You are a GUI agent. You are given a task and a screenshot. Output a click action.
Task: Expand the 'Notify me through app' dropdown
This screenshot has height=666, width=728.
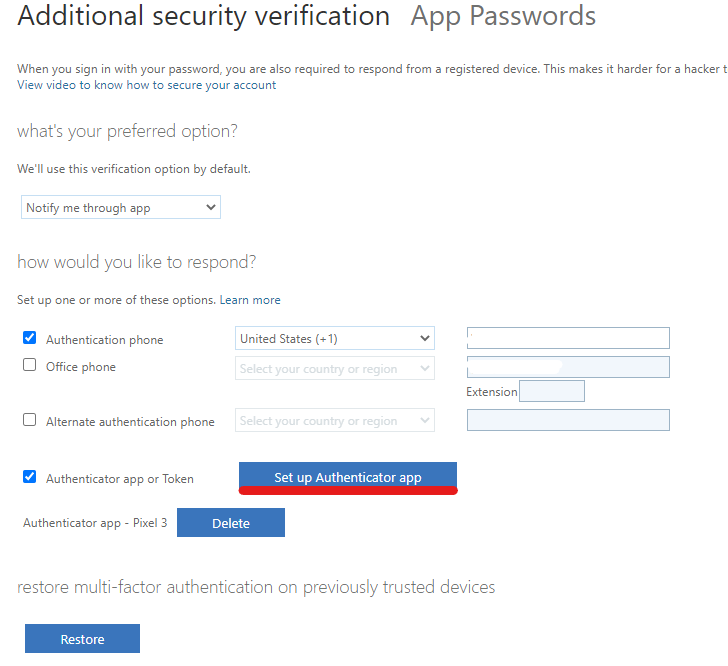(x=121, y=208)
